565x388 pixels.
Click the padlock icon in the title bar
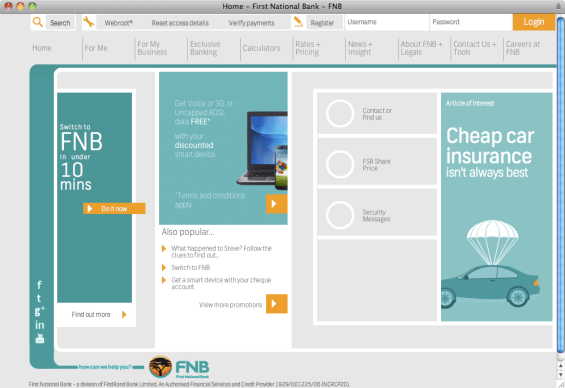point(558,6)
